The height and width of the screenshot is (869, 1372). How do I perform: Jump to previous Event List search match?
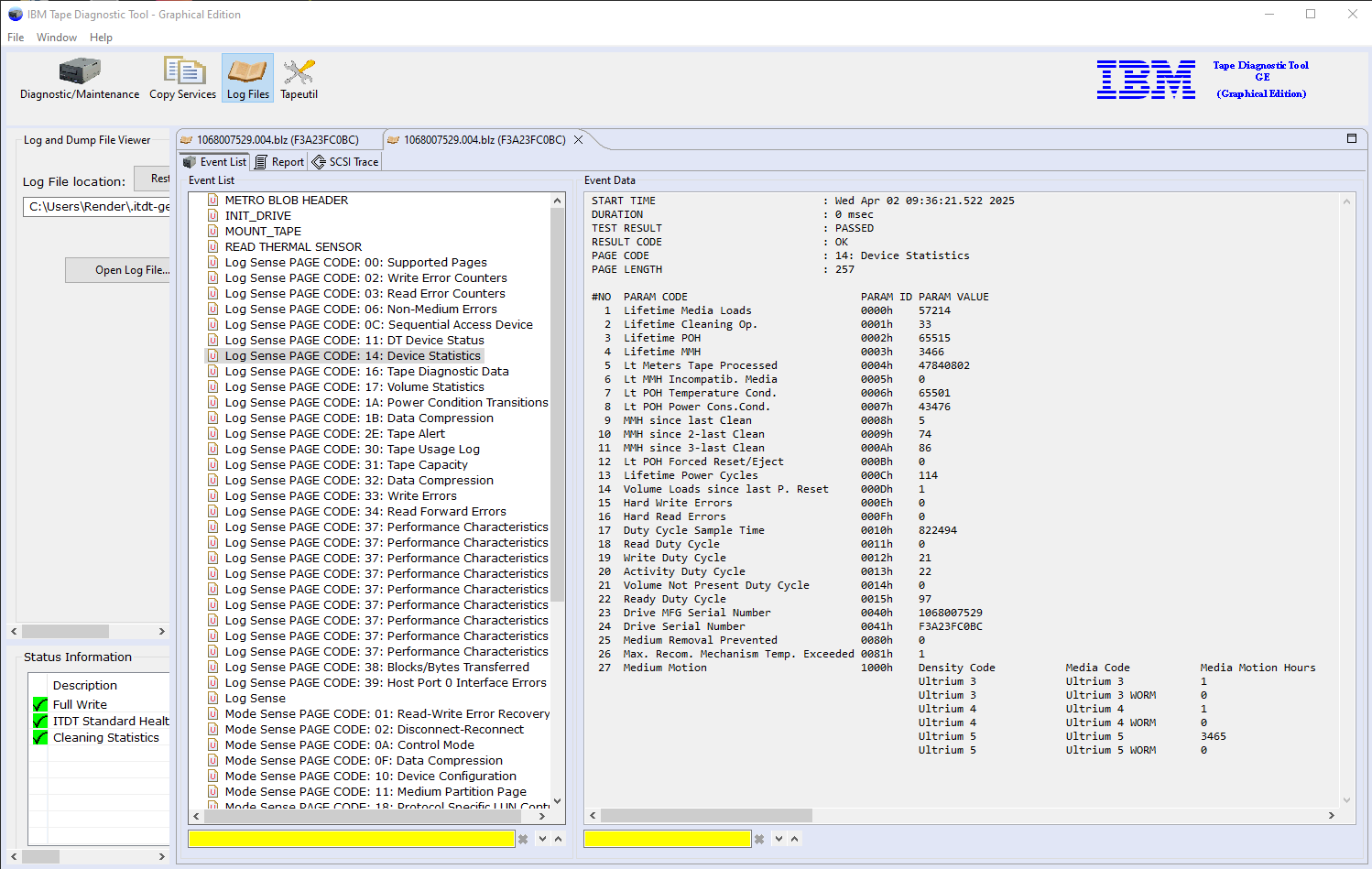tap(559, 839)
